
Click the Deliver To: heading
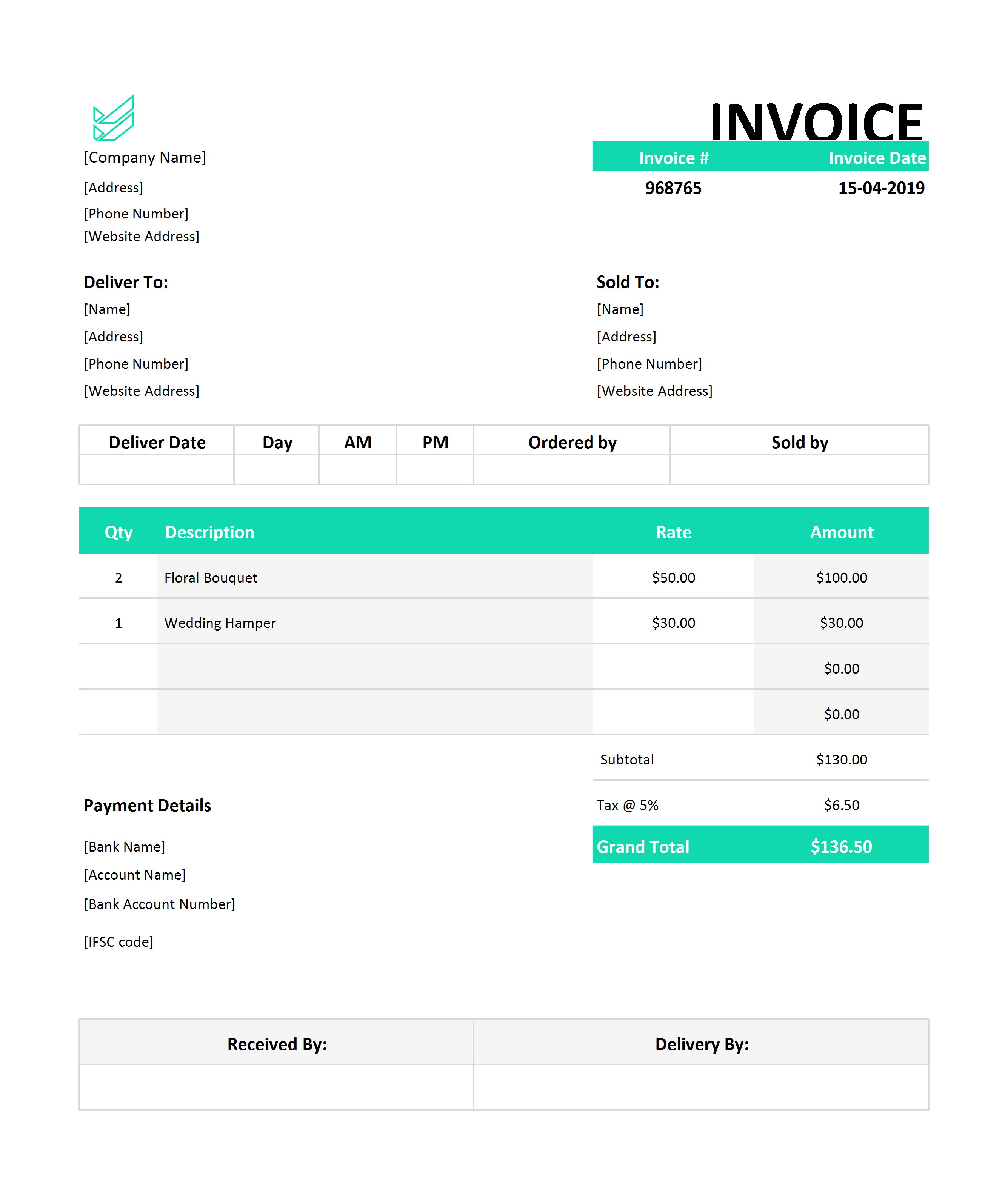click(126, 282)
